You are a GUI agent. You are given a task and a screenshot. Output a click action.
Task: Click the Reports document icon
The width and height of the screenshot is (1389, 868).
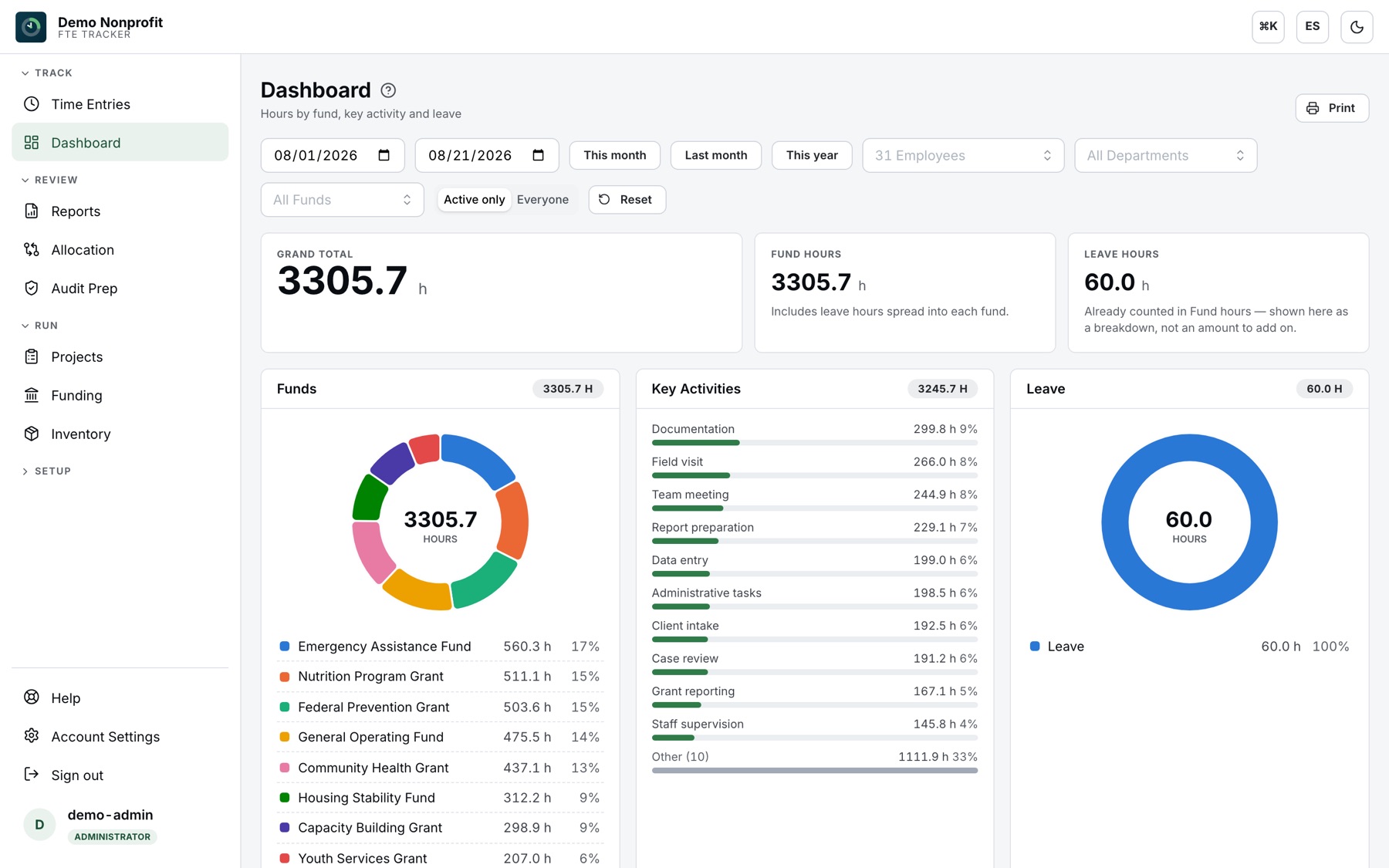32,211
